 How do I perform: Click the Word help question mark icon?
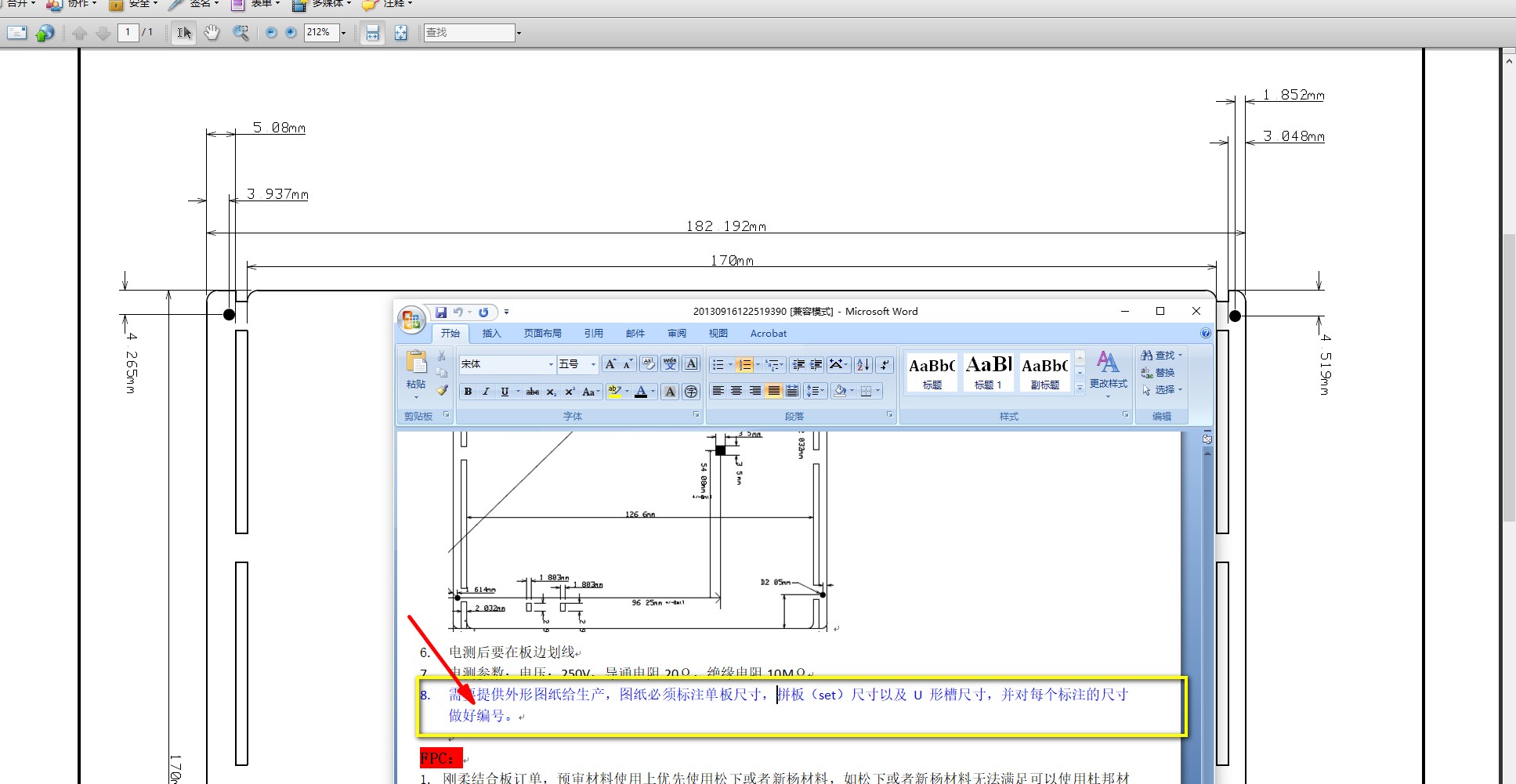pos(1205,334)
